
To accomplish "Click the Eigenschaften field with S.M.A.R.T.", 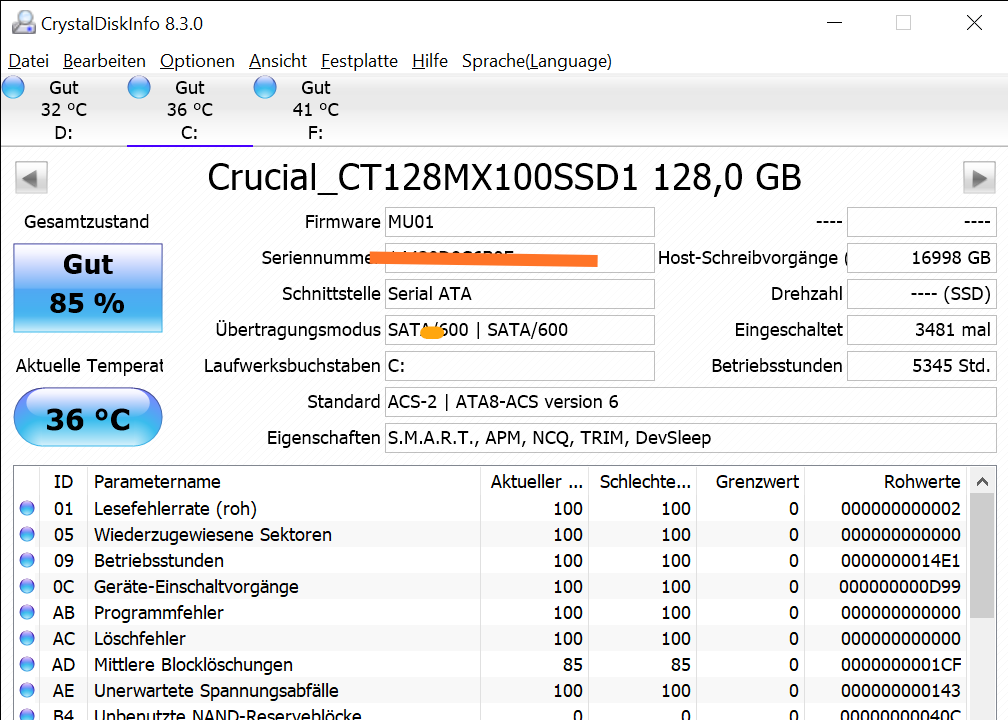I will coord(690,438).
